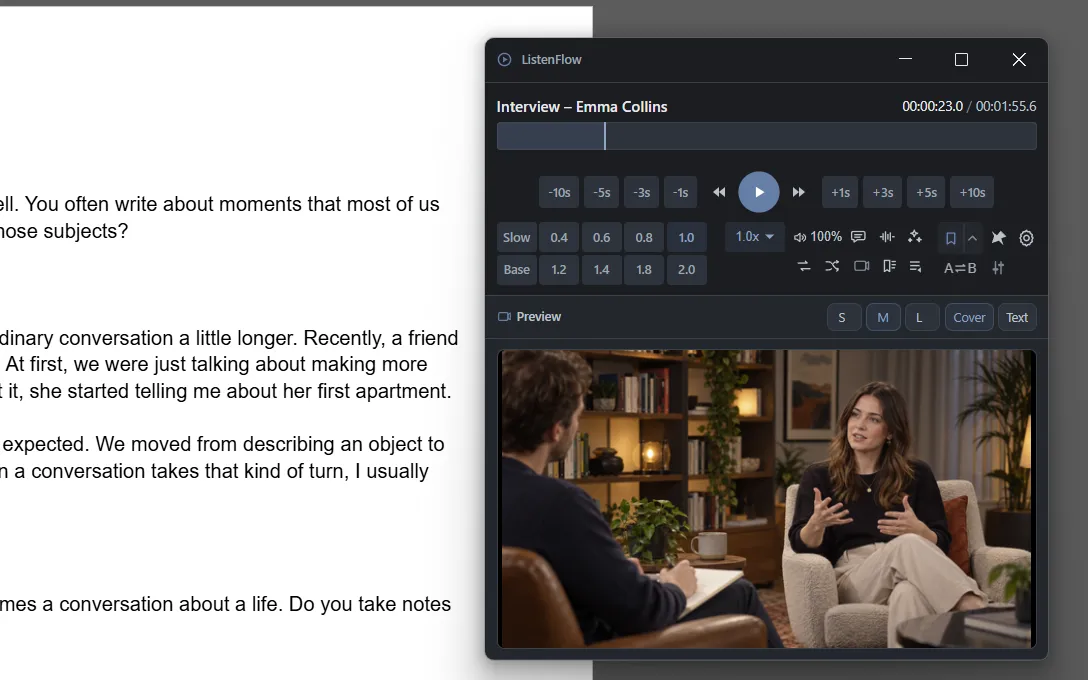Set playback speed to 1.0 preset

tap(686, 237)
